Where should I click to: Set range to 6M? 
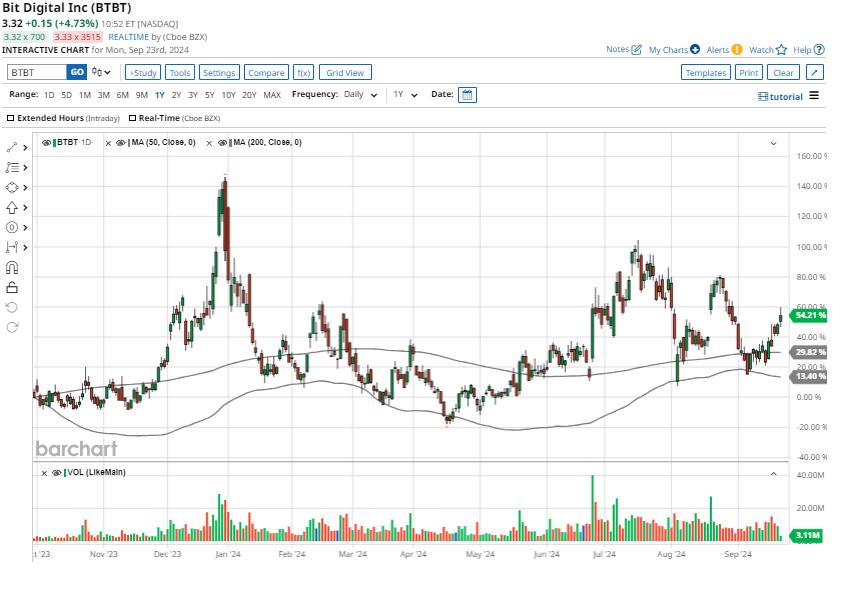pyautogui.click(x=123, y=95)
